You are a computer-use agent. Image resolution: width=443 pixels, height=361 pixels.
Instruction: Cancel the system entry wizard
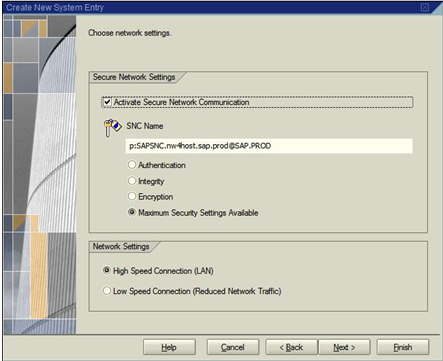click(233, 347)
